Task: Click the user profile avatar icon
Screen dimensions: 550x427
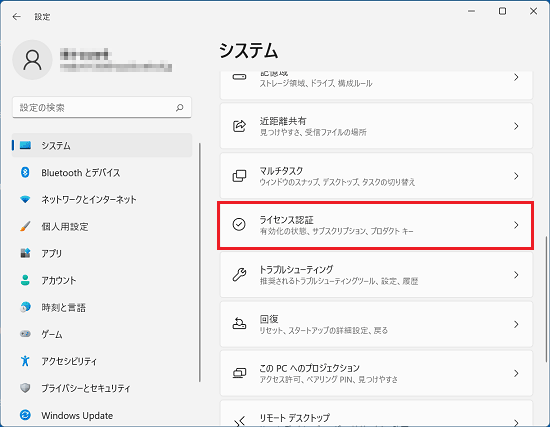Action: pos(32,60)
